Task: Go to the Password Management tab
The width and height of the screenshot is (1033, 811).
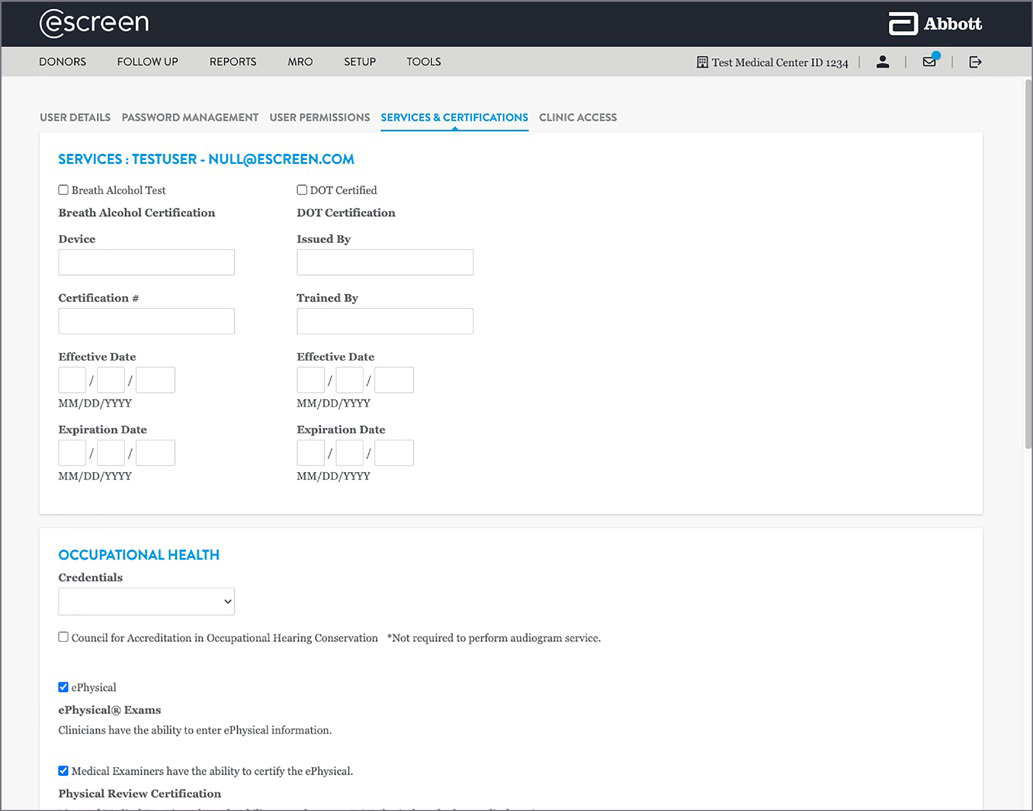Action: (190, 117)
